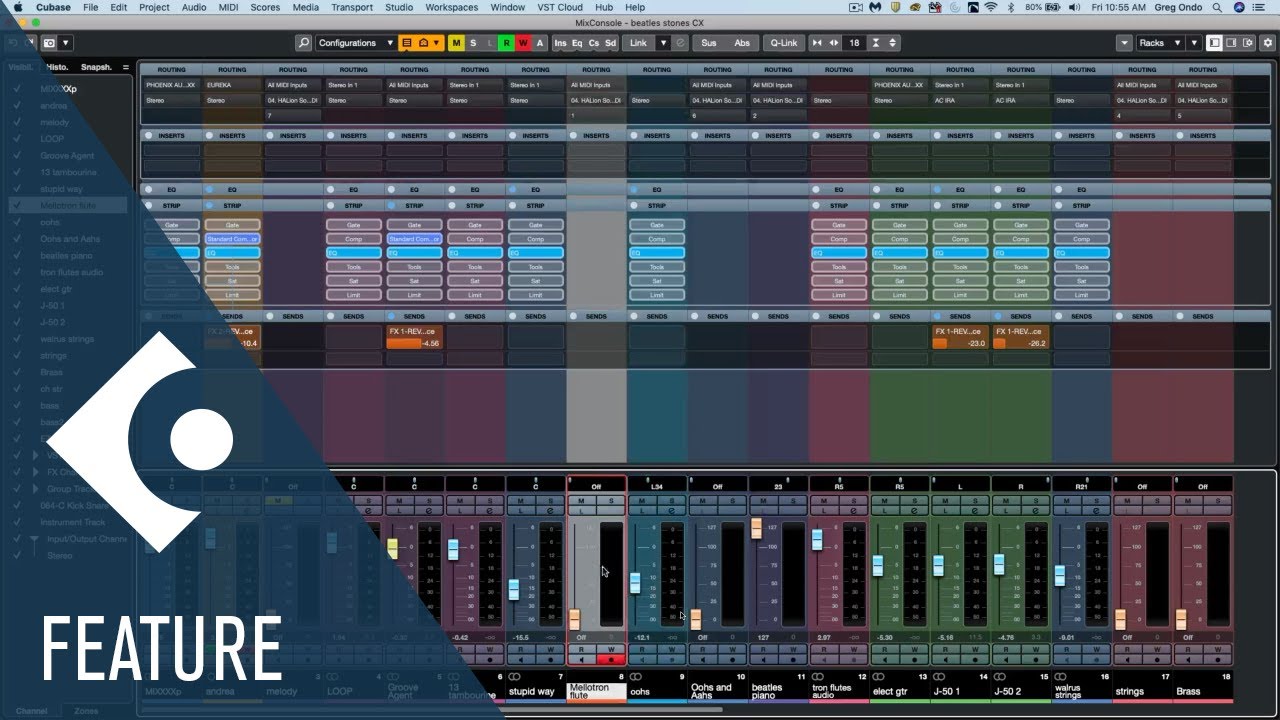This screenshot has width=1280, height=720.
Task: Open the Apple menu
Action: 17,7
